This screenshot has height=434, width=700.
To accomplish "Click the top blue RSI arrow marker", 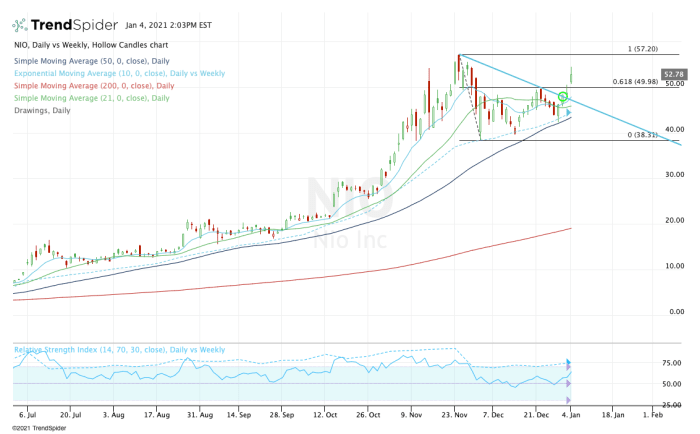I will (x=569, y=363).
